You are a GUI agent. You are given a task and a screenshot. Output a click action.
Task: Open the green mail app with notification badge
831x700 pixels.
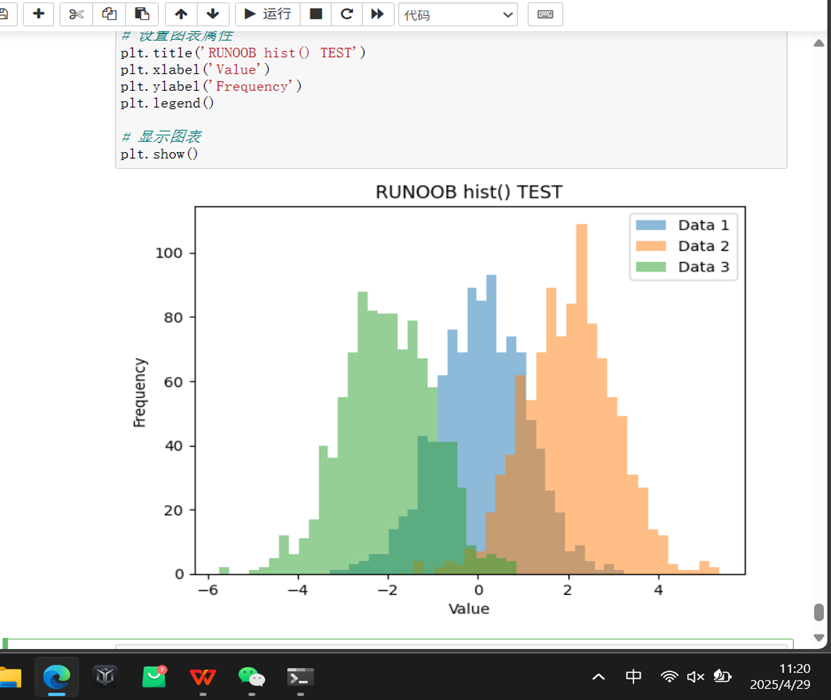154,677
